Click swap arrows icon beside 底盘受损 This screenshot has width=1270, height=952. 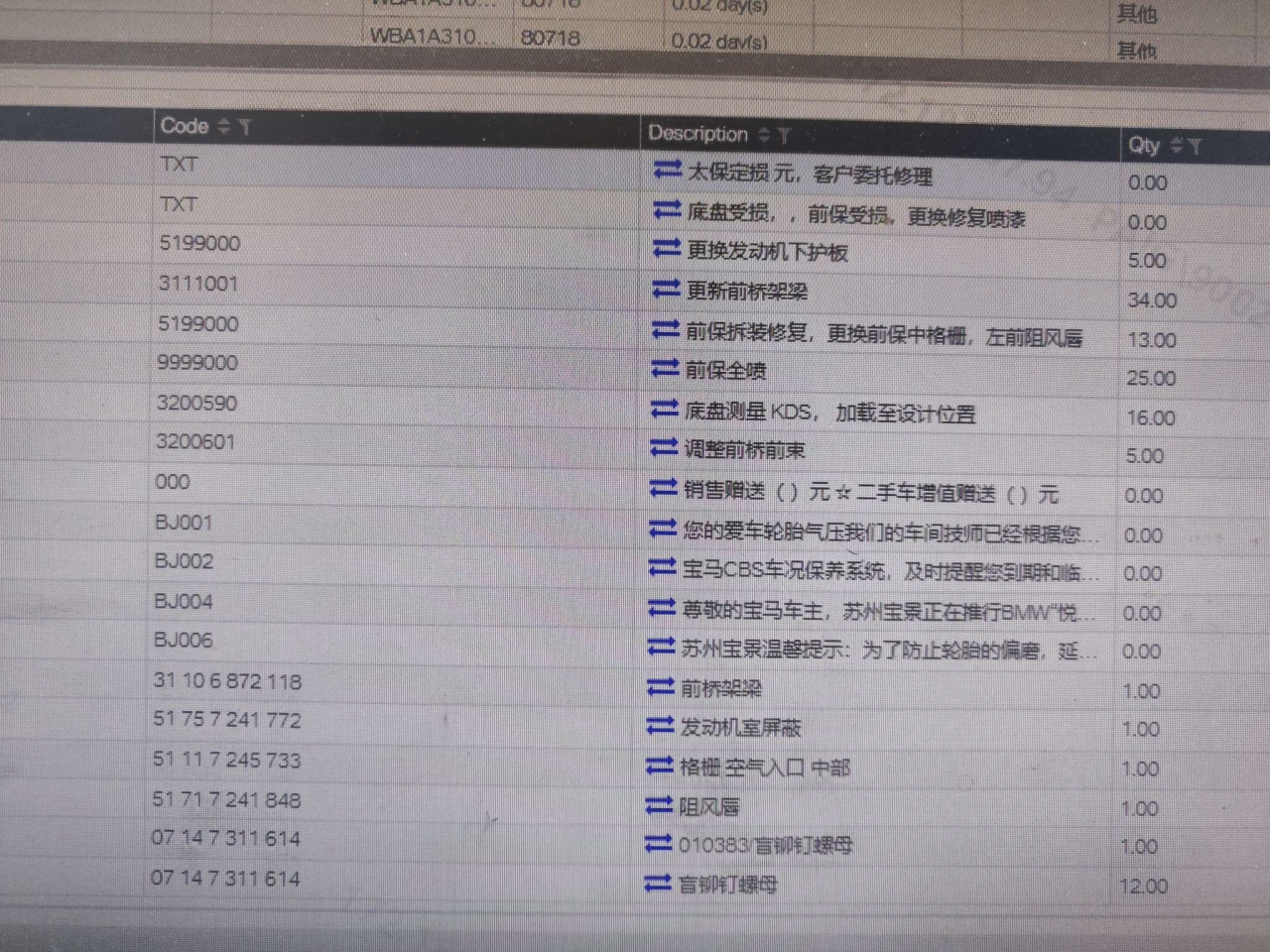pyautogui.click(x=667, y=209)
